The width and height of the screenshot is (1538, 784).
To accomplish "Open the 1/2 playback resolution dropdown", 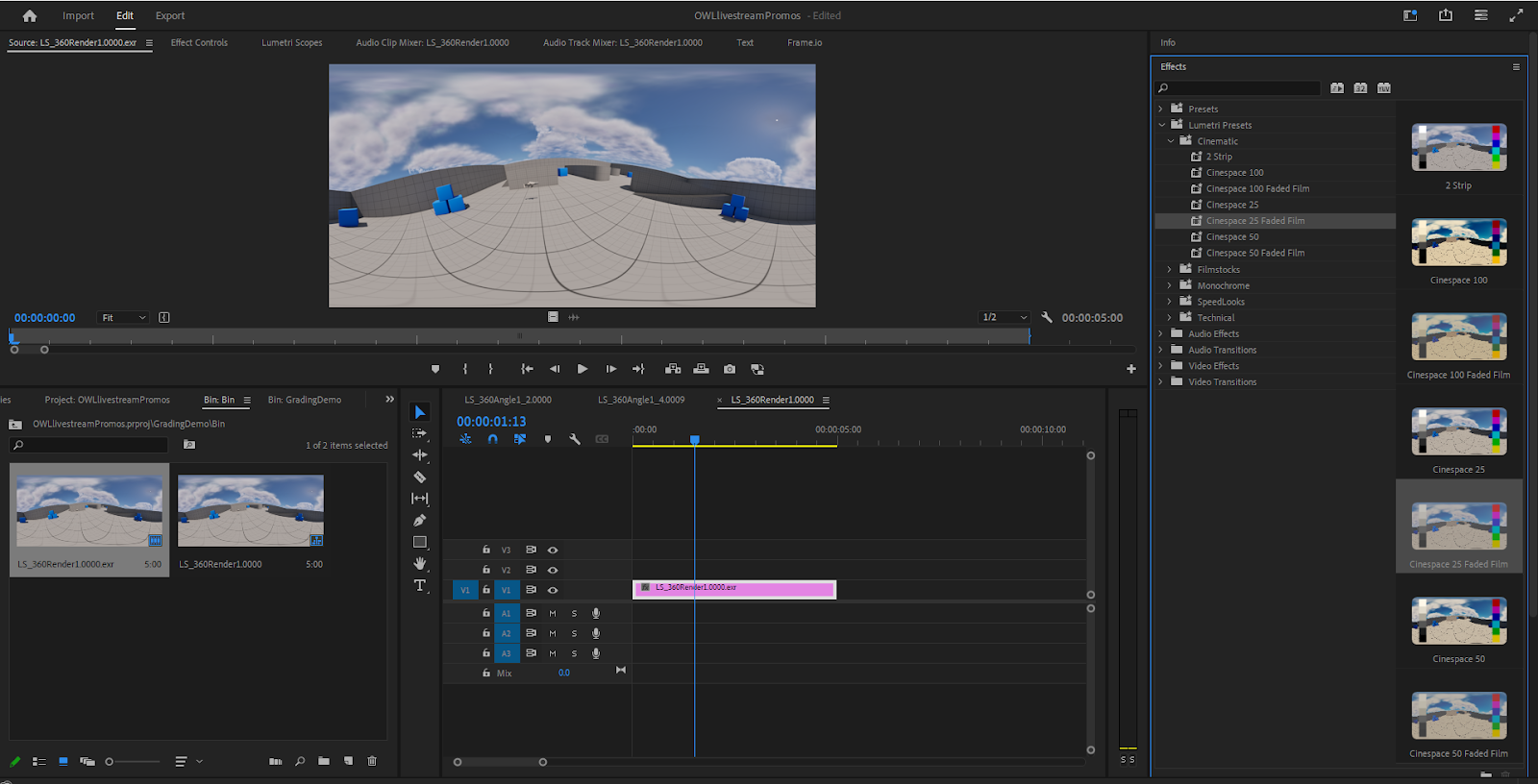I will point(1005,318).
